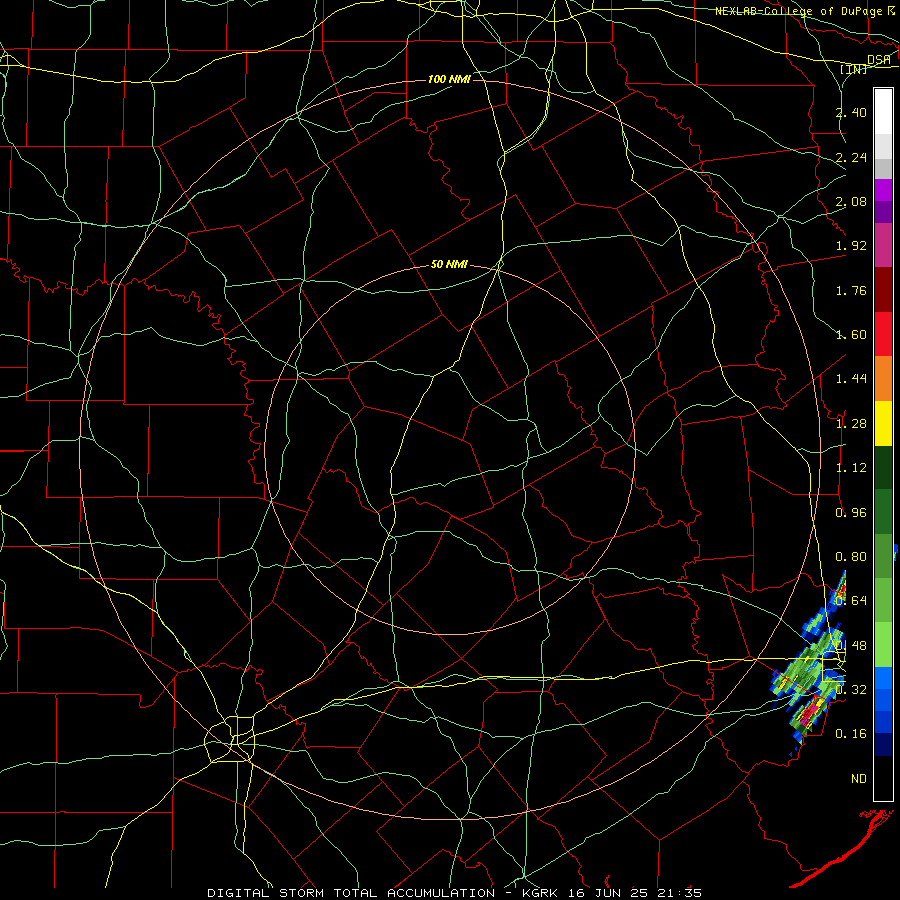Click the KGRK station identifier in footer
The image size is (900, 900).
541,893
